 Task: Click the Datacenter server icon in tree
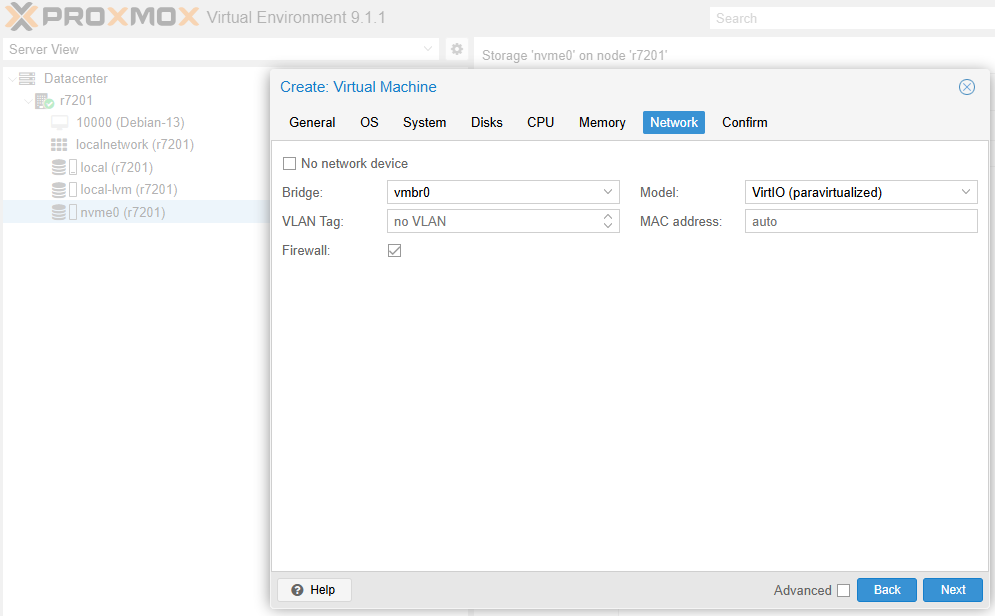point(27,78)
